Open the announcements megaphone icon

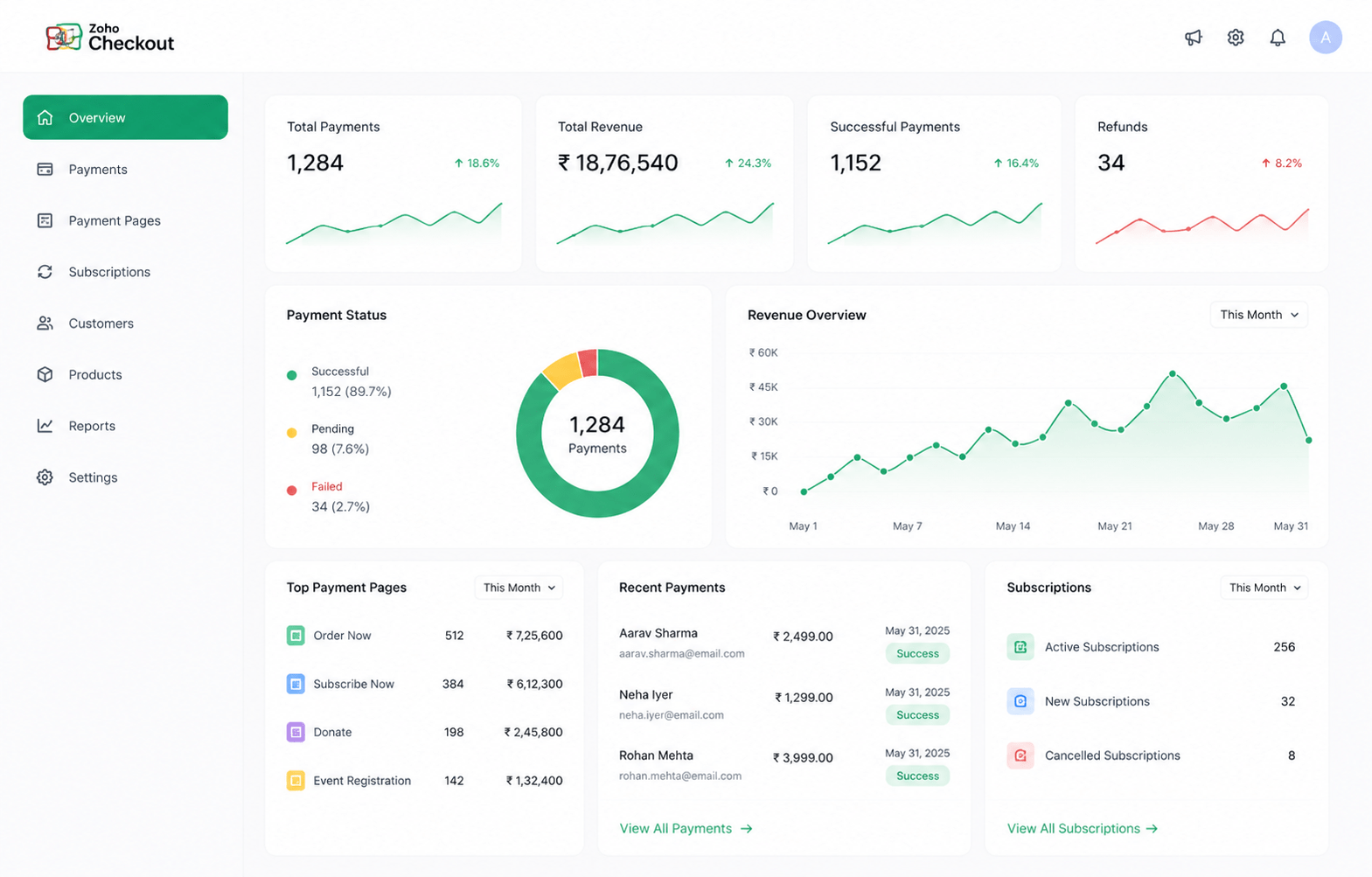(x=1193, y=38)
